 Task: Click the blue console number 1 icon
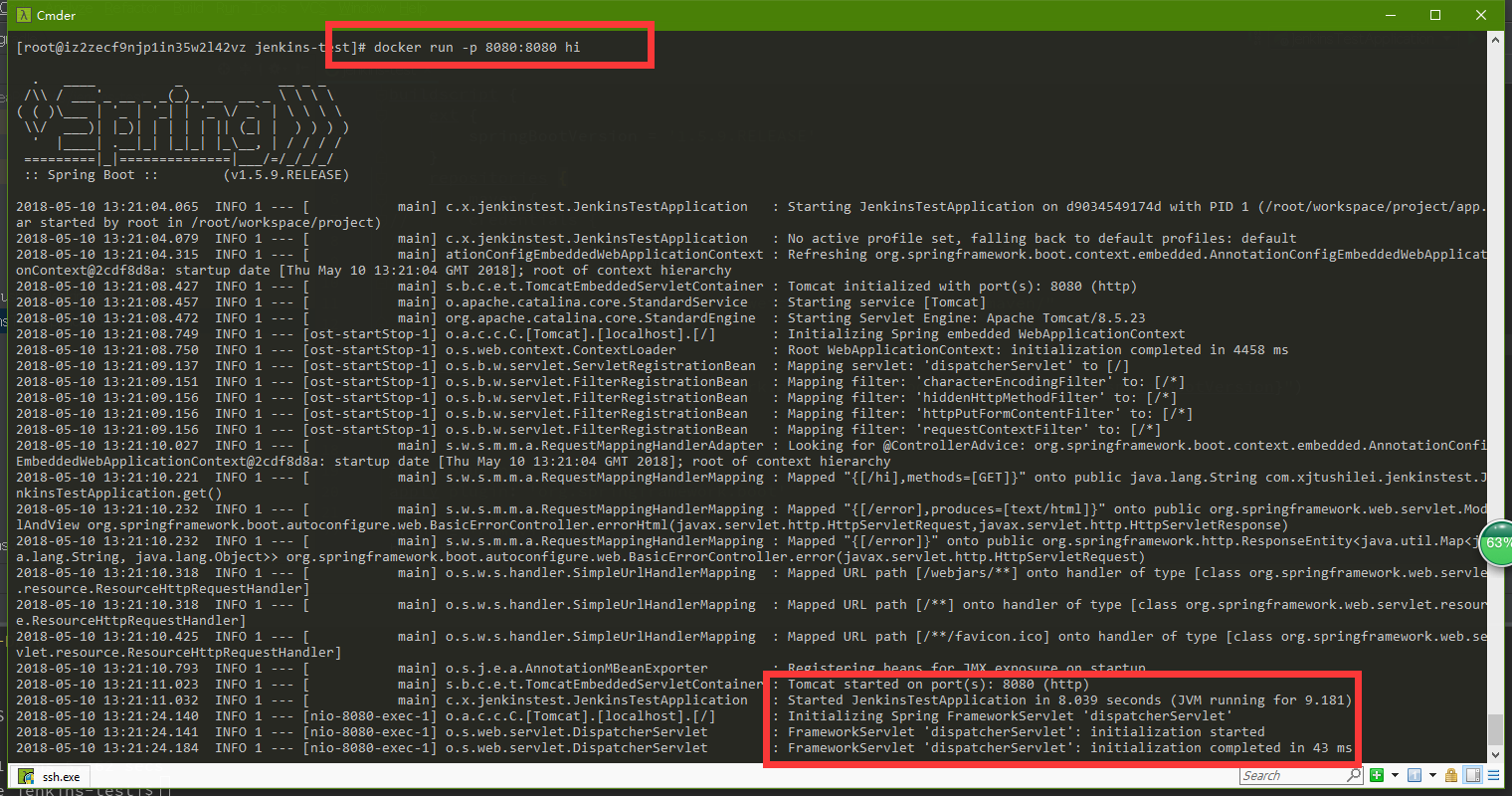pyautogui.click(x=1415, y=775)
